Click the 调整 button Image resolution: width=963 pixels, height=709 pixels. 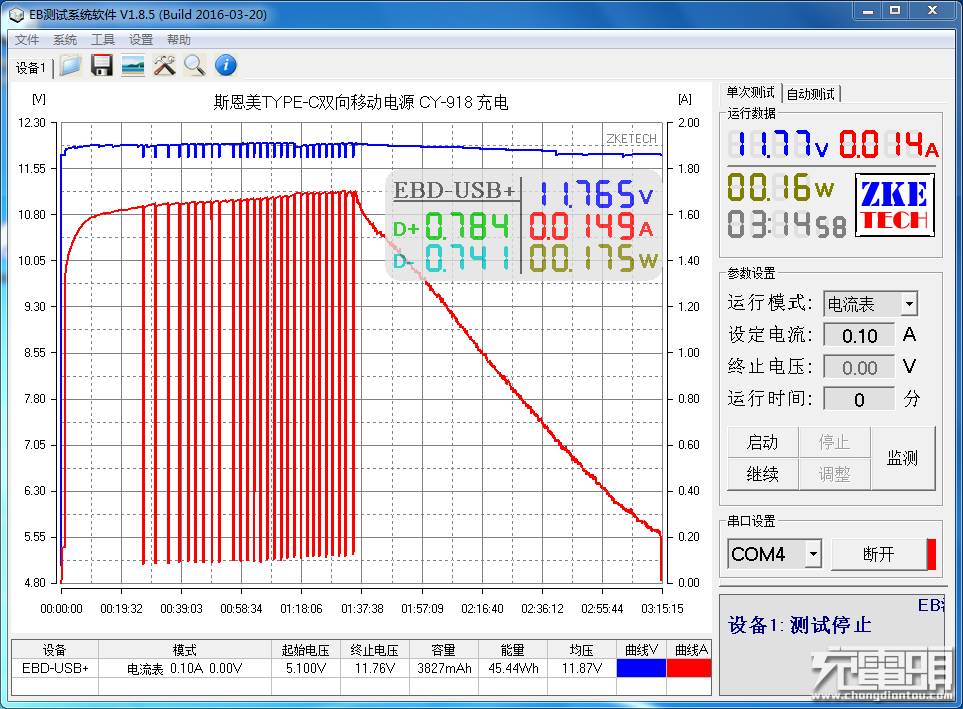(835, 474)
